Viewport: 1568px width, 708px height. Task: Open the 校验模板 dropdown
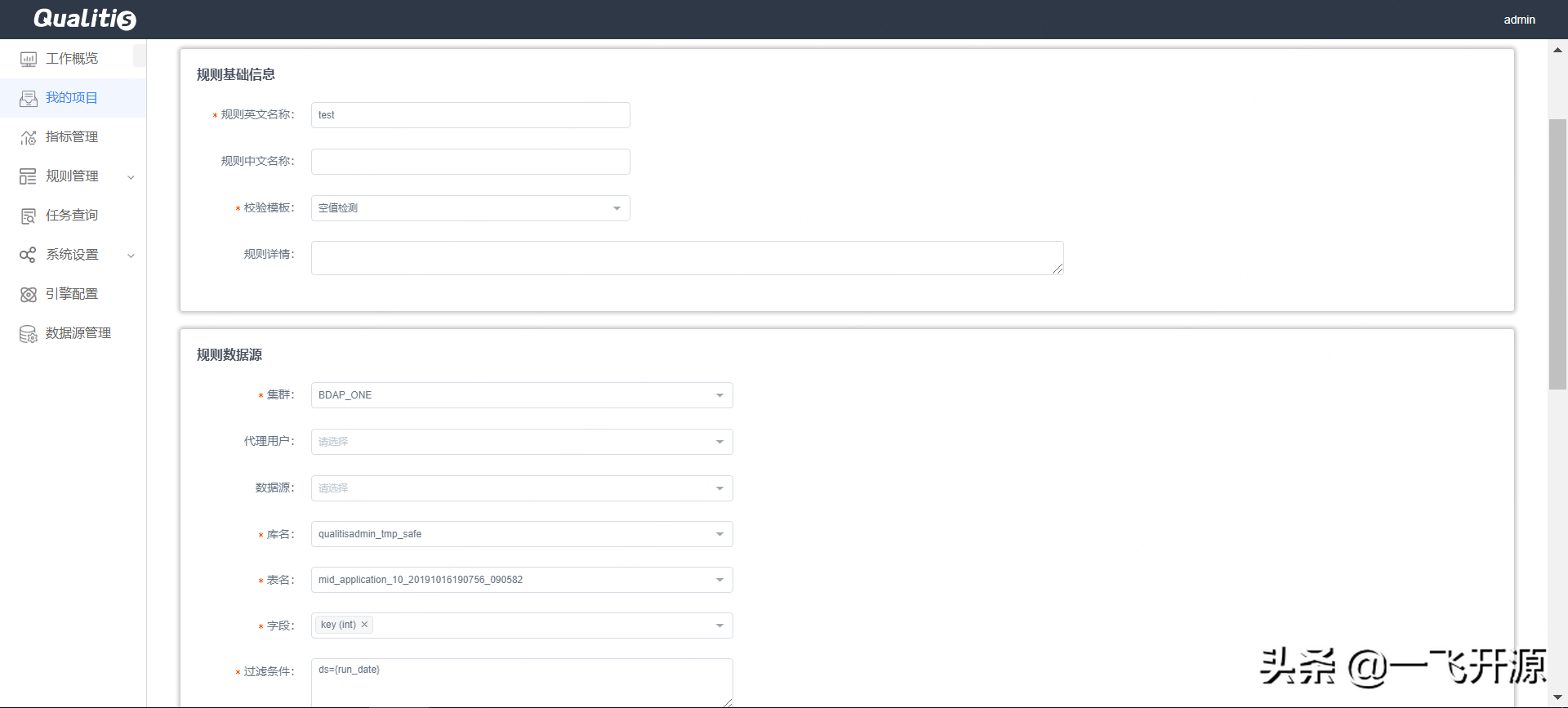click(470, 208)
